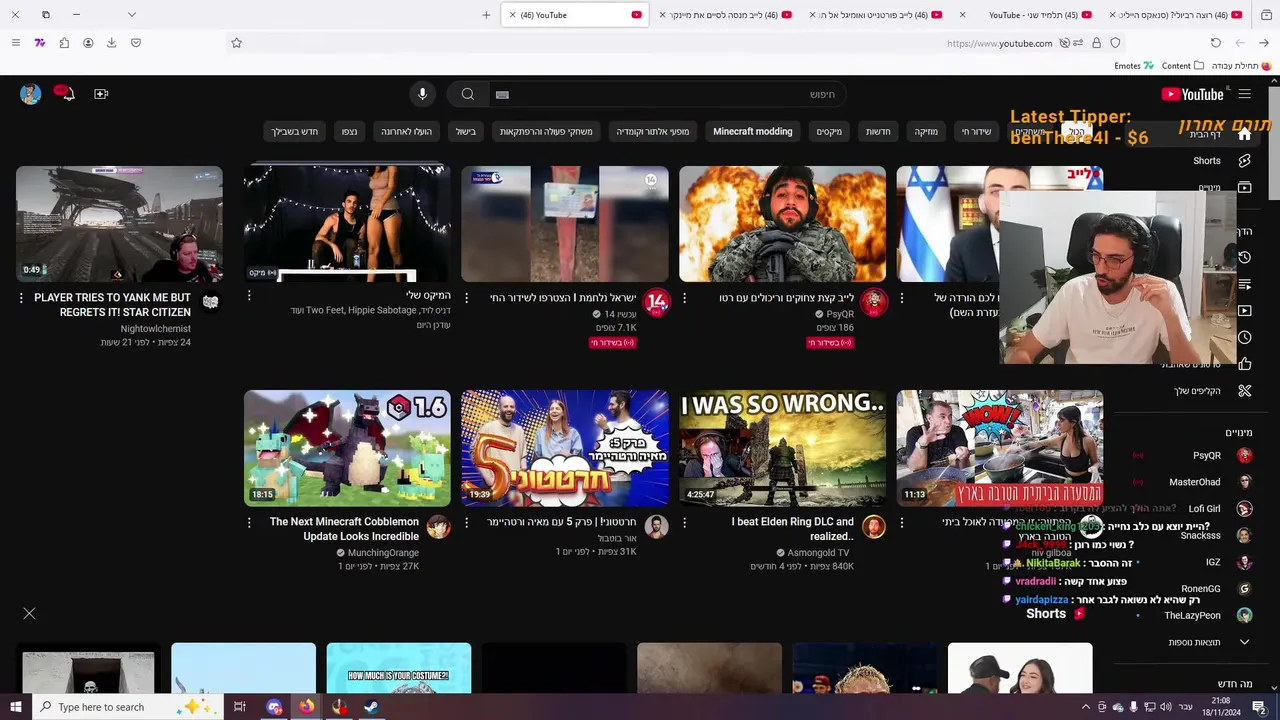
Task: Start voice search with the microphone icon
Action: pyautogui.click(x=422, y=94)
